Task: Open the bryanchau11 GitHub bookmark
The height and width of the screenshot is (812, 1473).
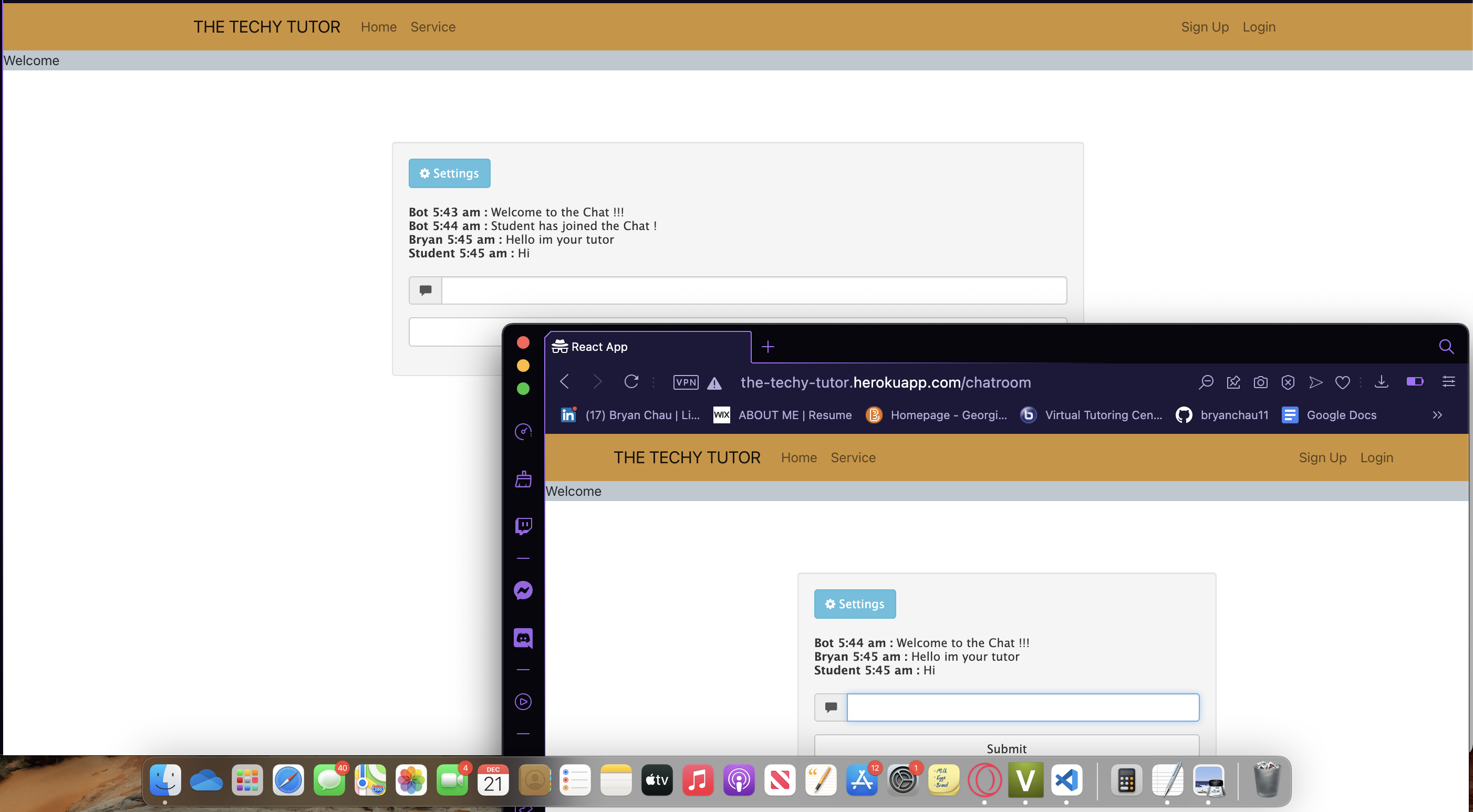Action: click(x=1222, y=415)
